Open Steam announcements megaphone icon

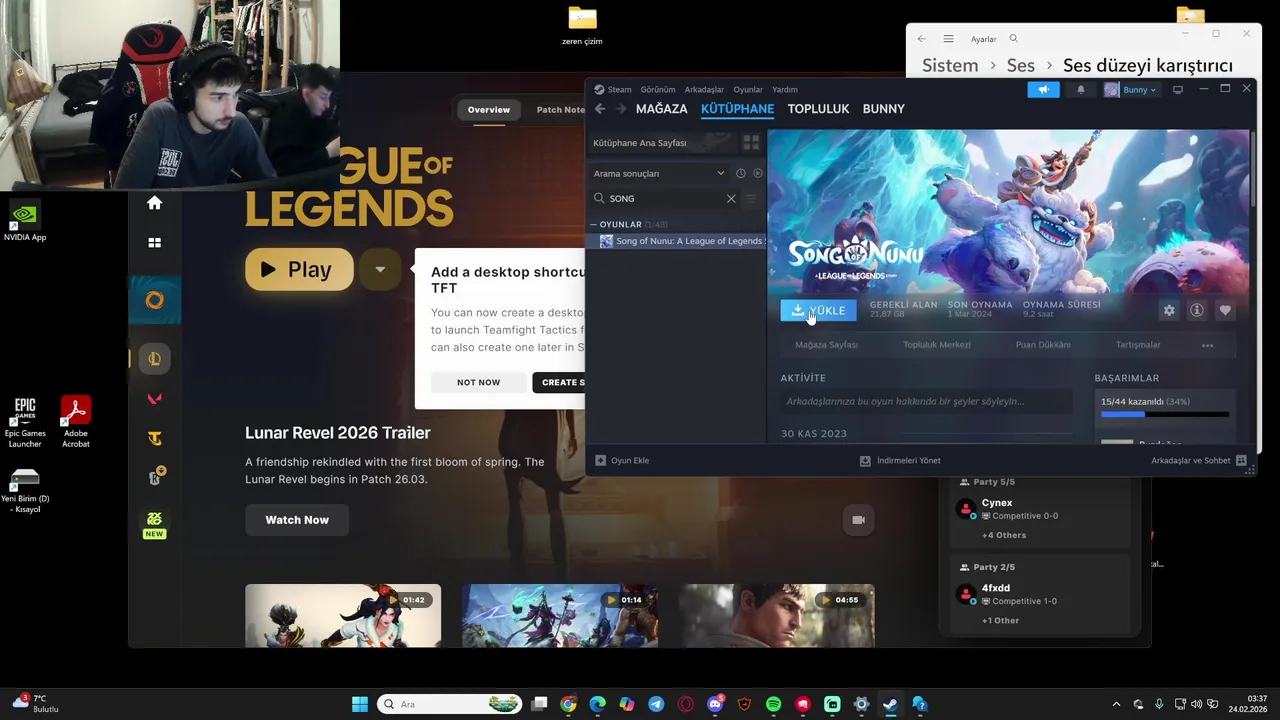1043,90
